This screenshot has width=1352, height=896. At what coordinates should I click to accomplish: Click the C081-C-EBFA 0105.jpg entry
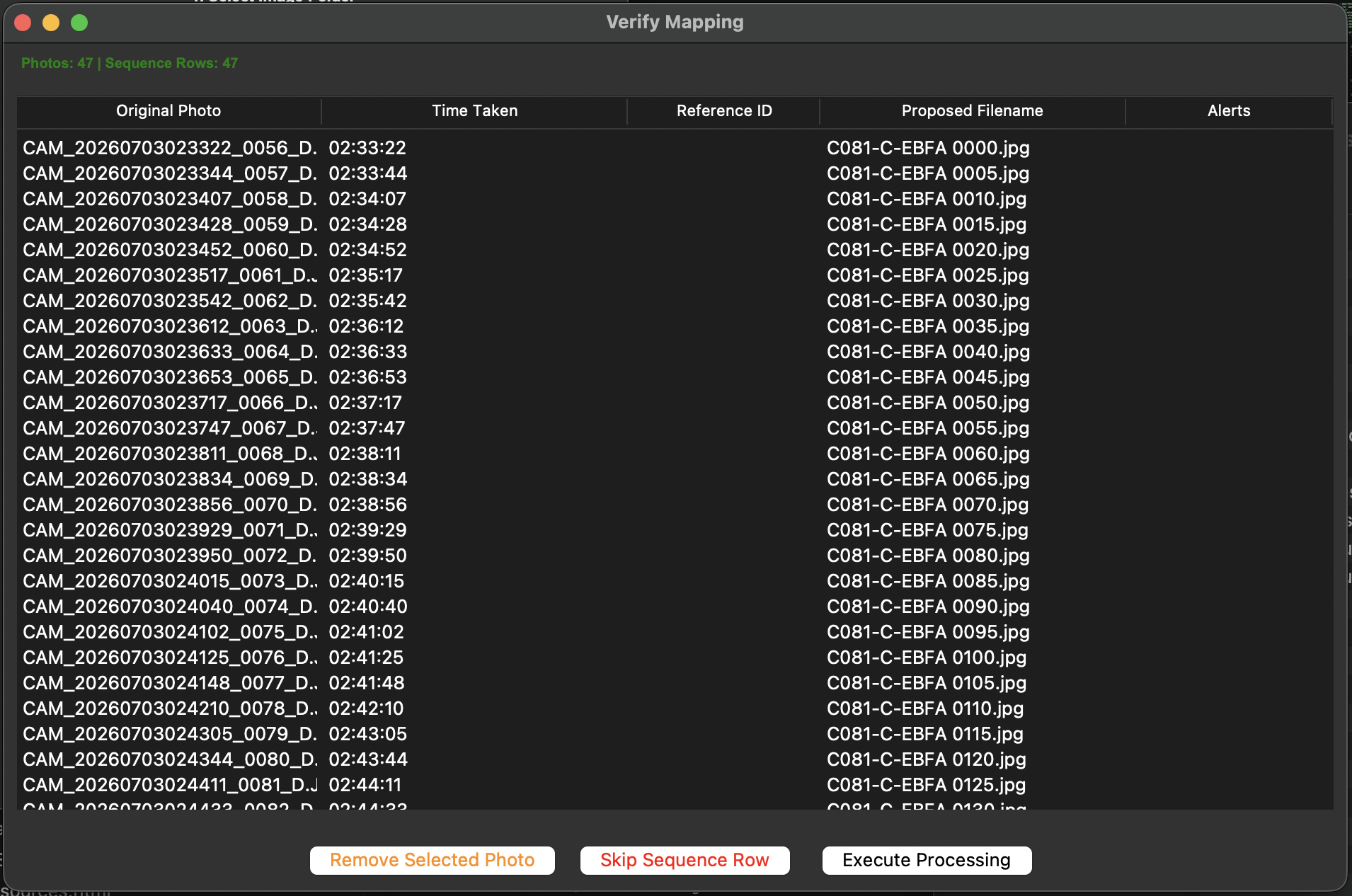tap(927, 683)
